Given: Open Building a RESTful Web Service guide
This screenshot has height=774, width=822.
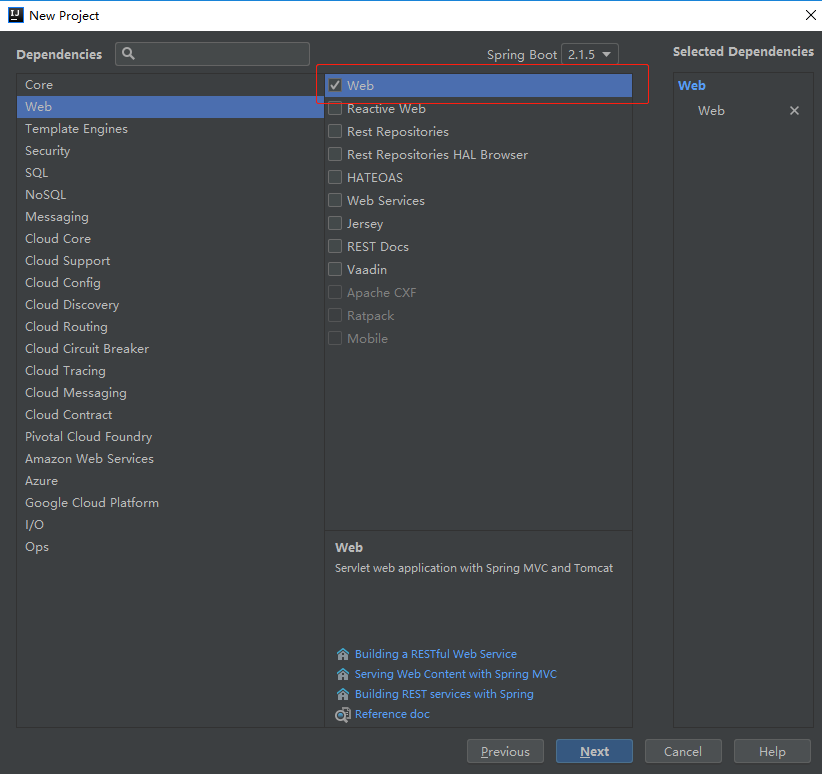Looking at the screenshot, I should coord(436,654).
